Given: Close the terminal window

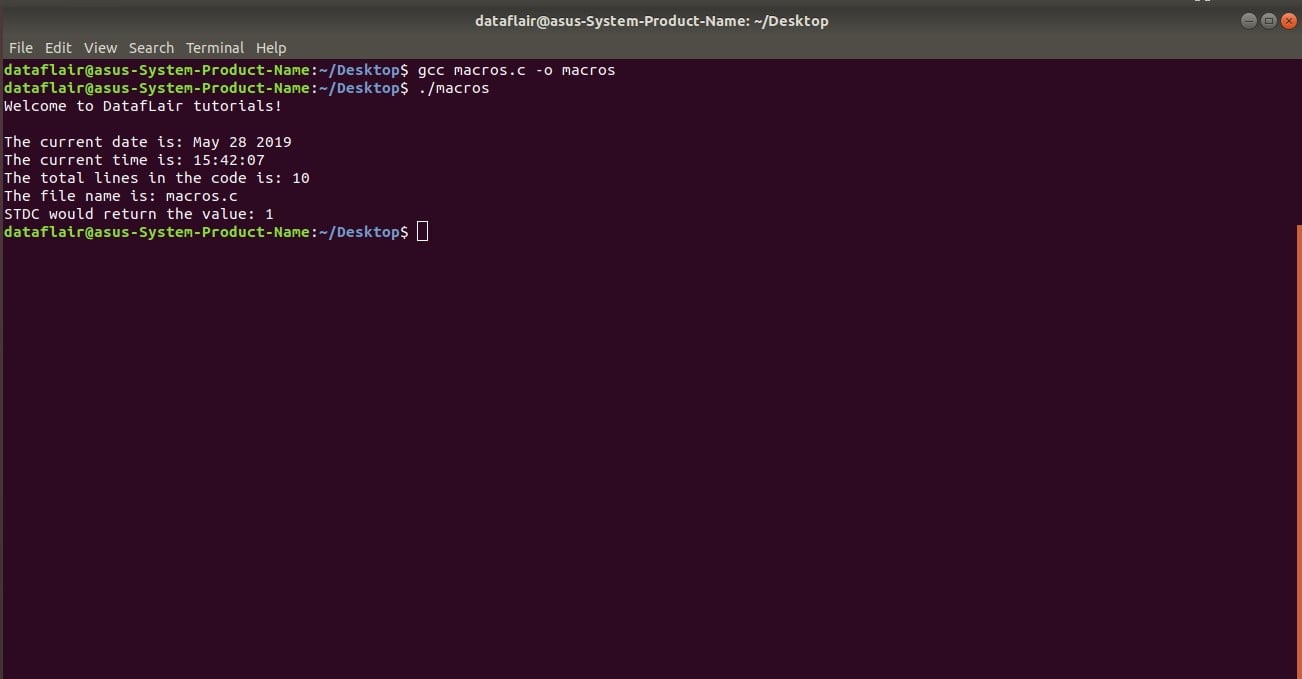Looking at the screenshot, I should click(1290, 19).
